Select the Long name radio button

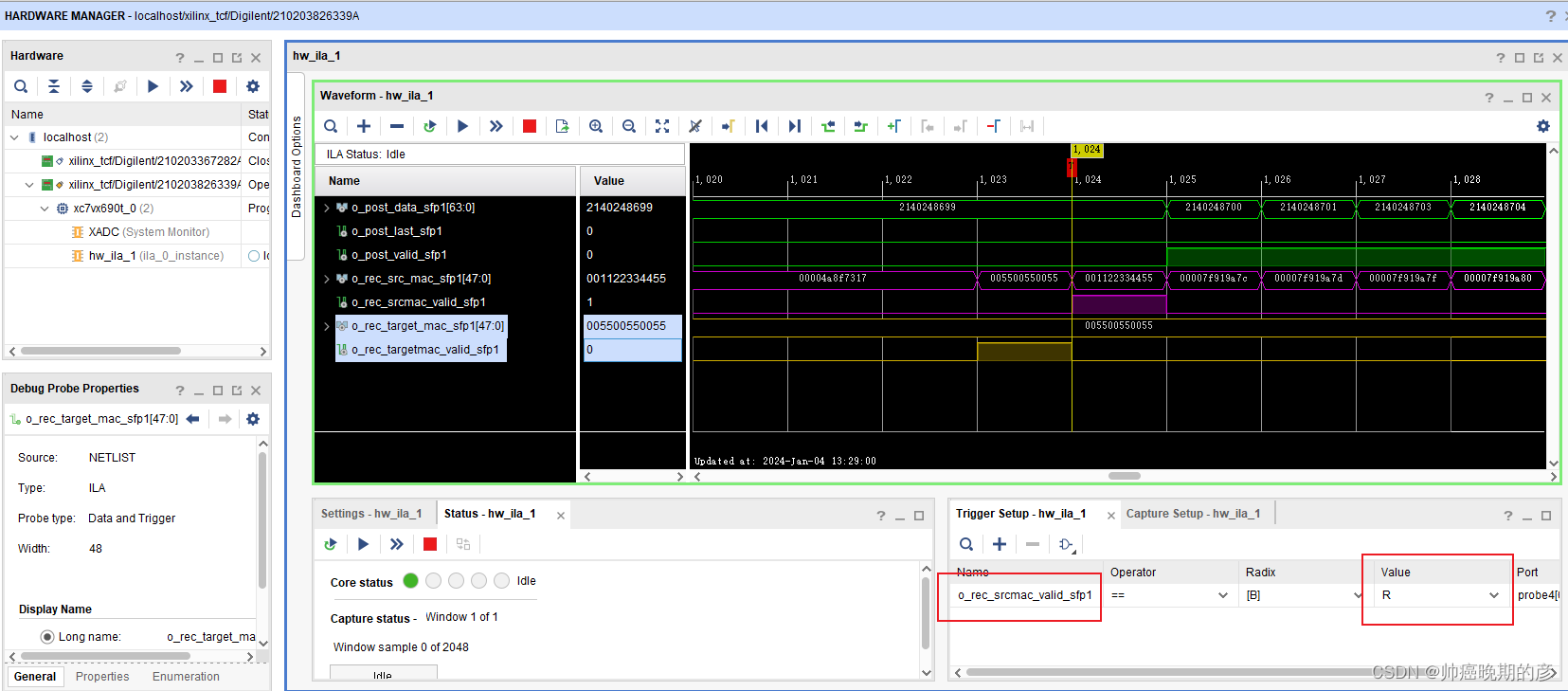[46, 637]
